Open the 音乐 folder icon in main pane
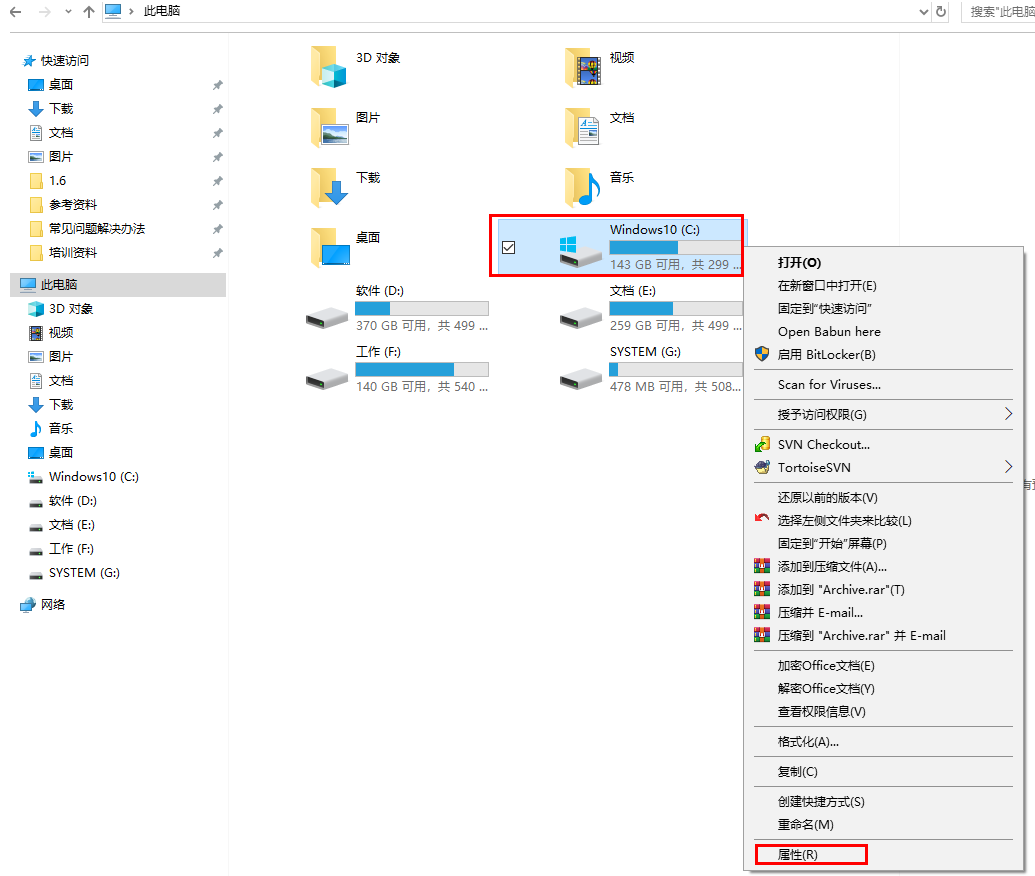The height and width of the screenshot is (876, 1035). (x=583, y=185)
